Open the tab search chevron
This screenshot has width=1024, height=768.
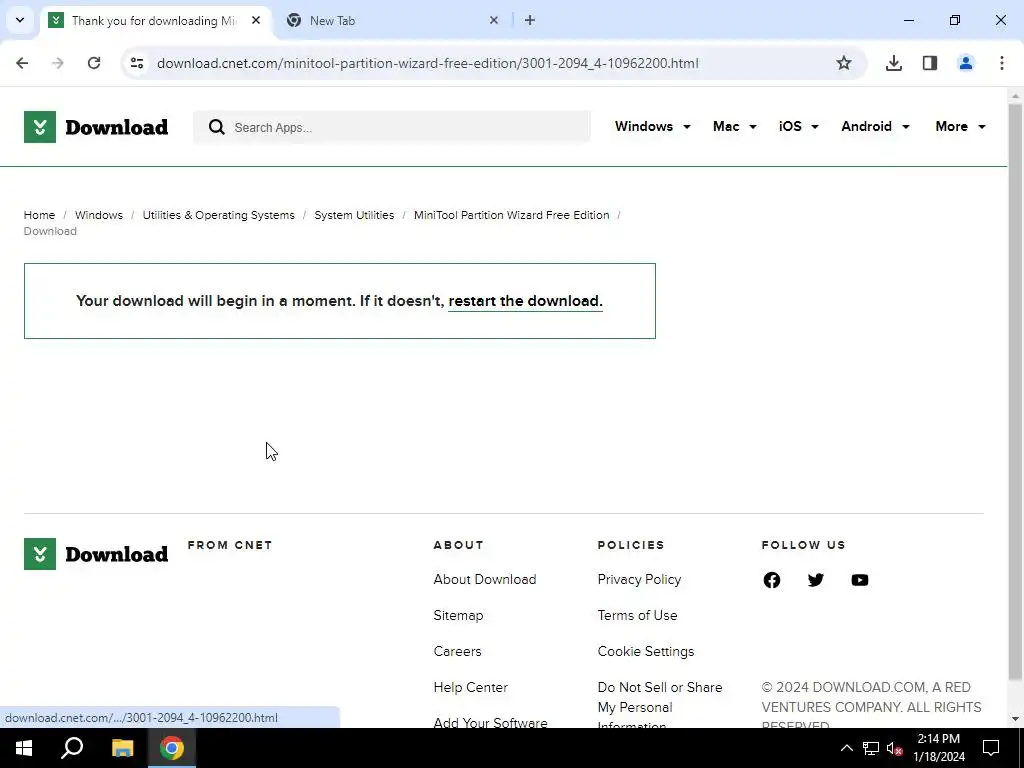[x=20, y=20]
